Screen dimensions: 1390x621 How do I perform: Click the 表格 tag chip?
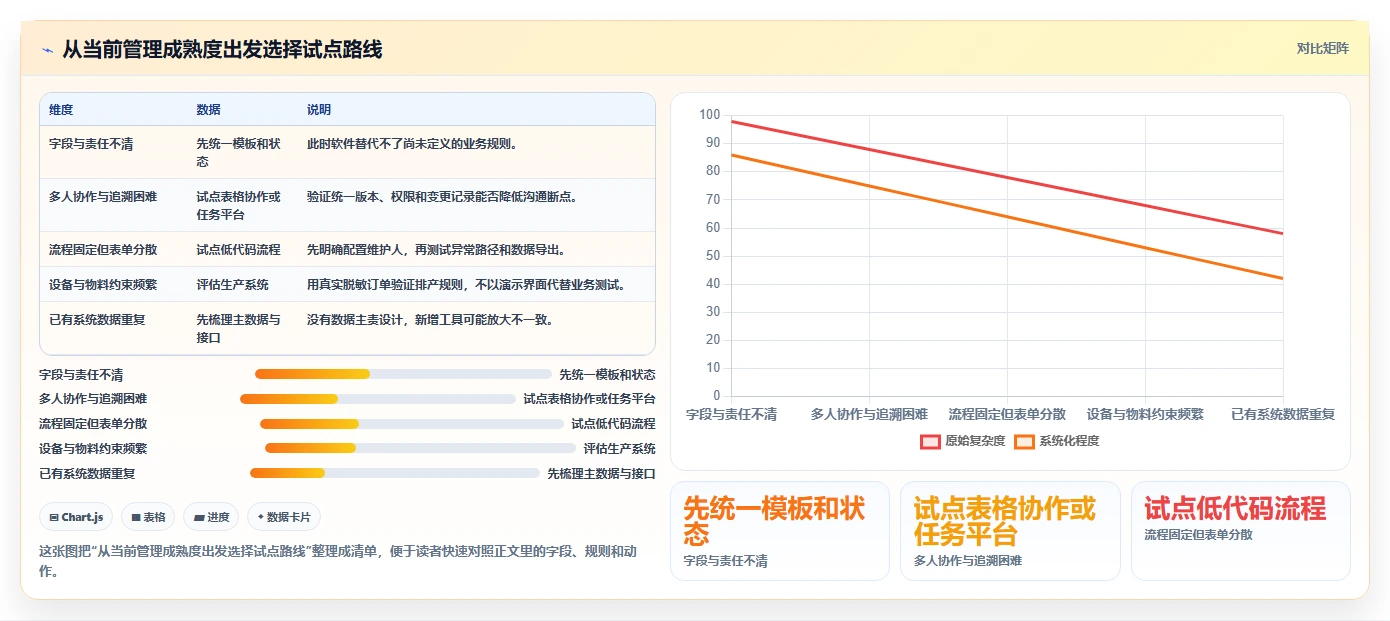148,517
